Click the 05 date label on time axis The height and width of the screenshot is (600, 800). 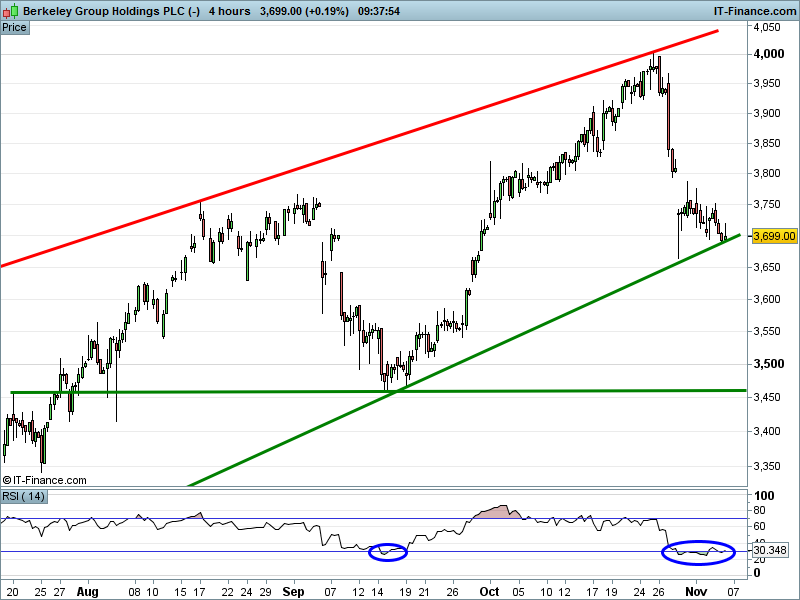[x=518, y=592]
